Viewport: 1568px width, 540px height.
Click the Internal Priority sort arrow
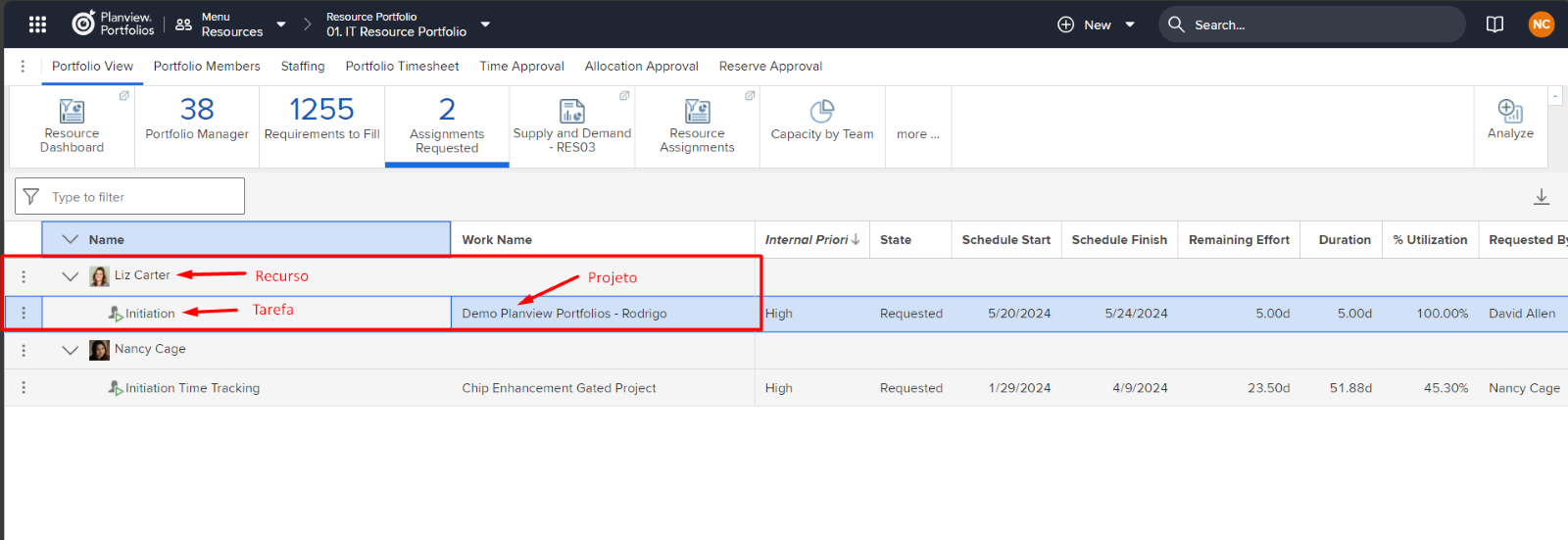(x=856, y=239)
